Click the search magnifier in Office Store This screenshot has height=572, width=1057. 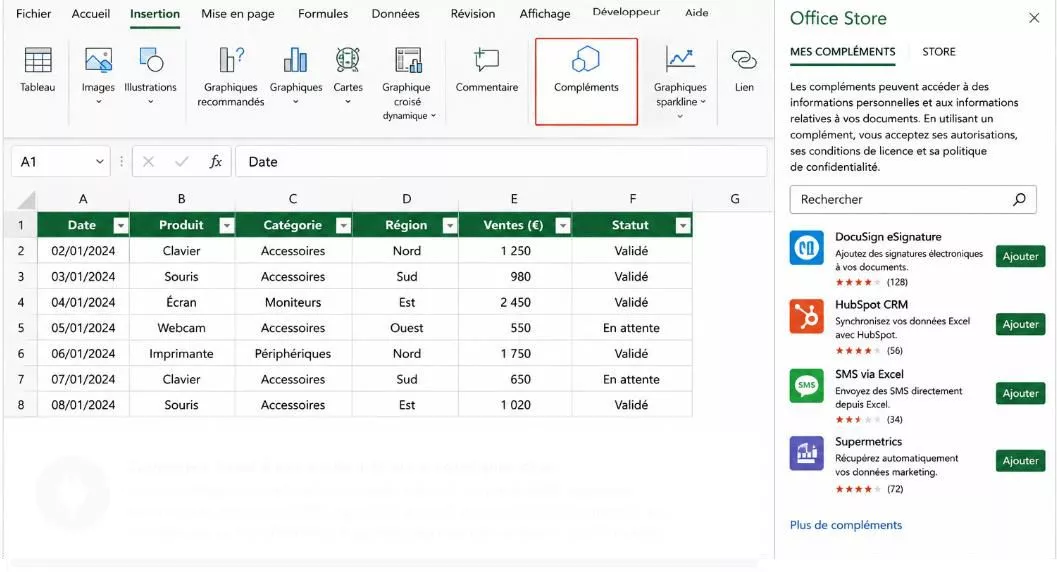1019,199
